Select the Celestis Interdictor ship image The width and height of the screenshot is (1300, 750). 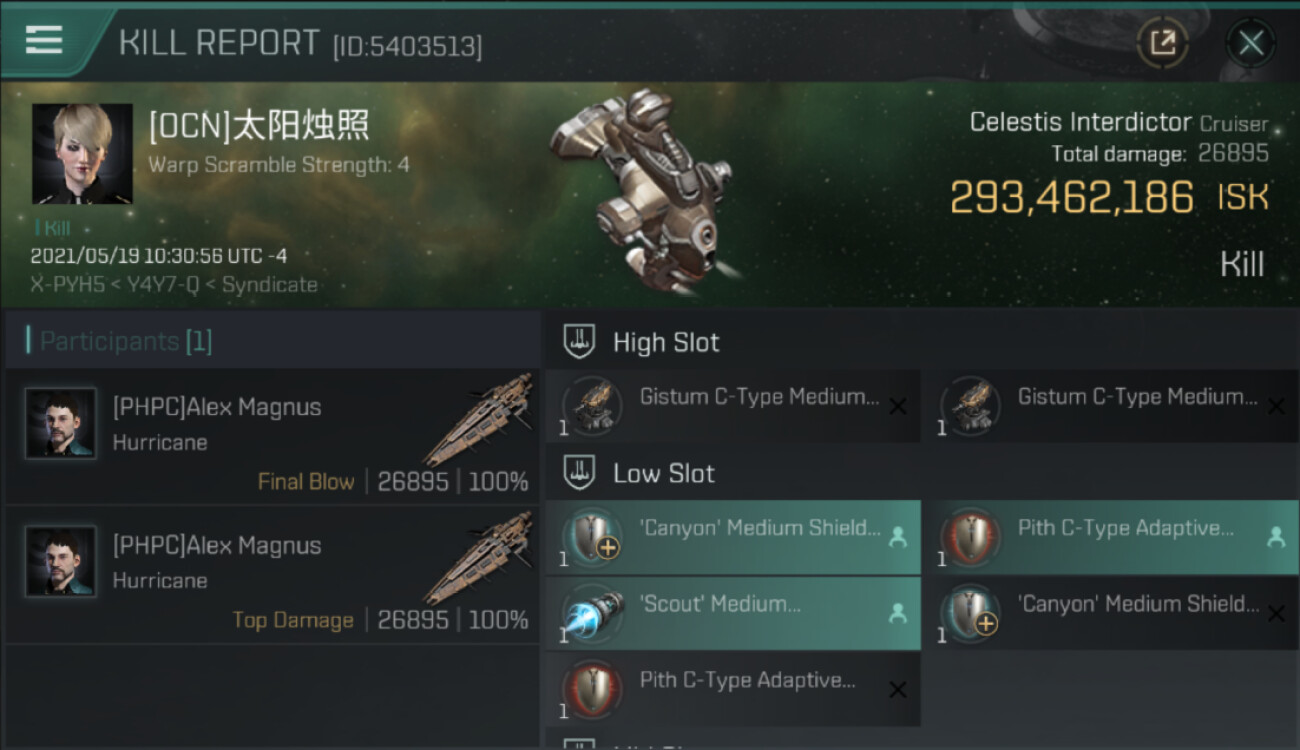point(642,190)
